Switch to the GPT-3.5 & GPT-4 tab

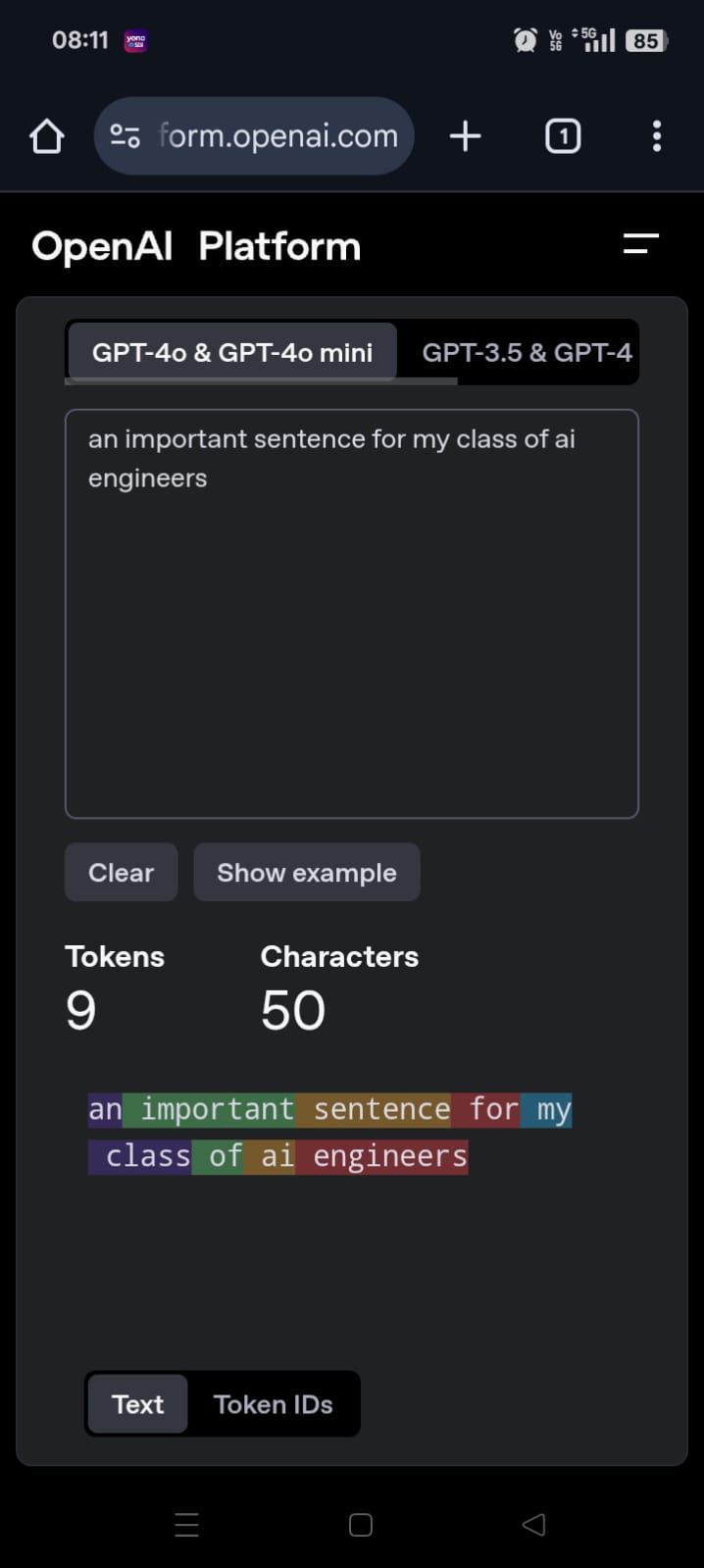[527, 352]
